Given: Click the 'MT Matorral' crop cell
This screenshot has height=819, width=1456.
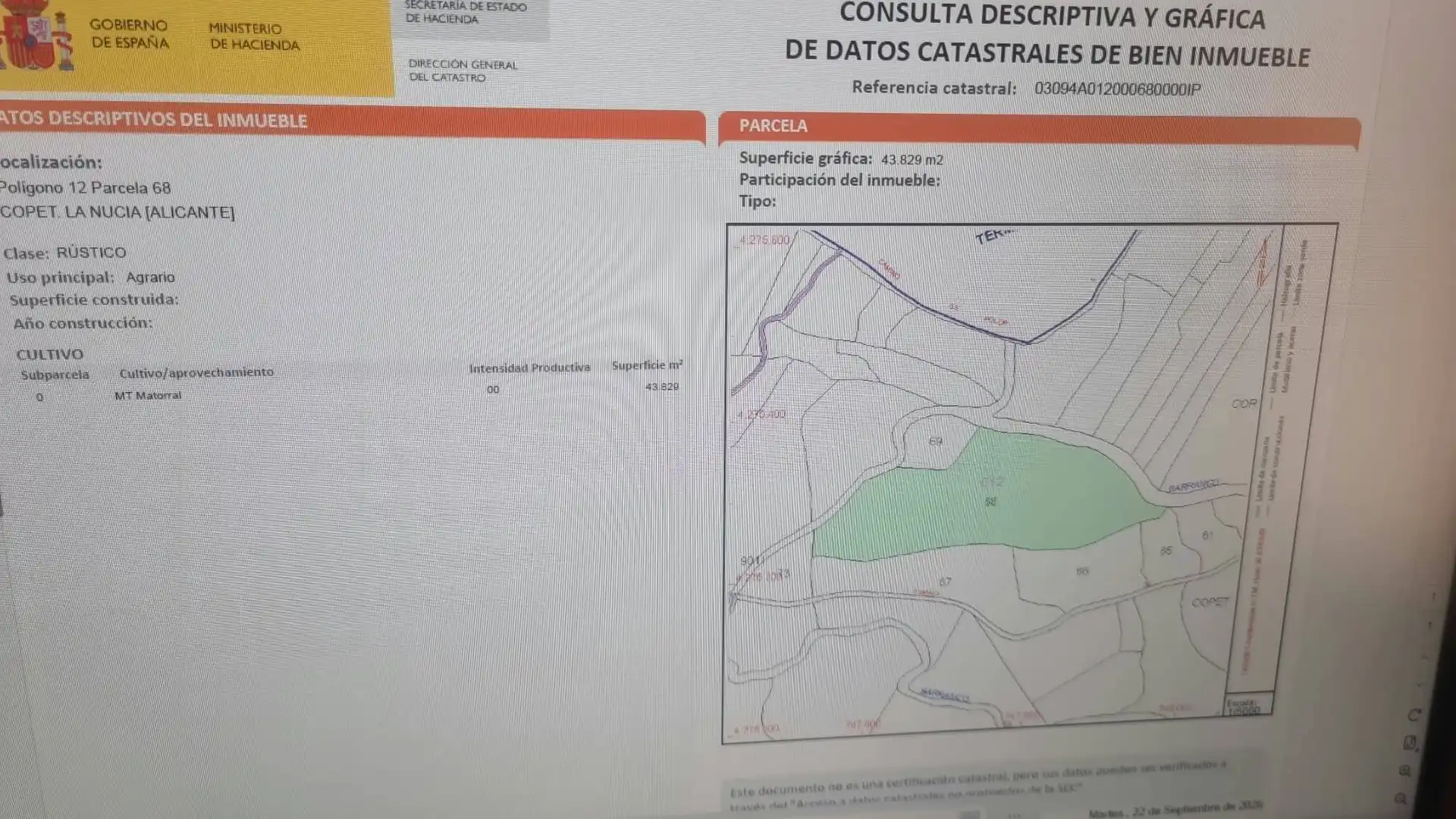Looking at the screenshot, I should tap(148, 395).
